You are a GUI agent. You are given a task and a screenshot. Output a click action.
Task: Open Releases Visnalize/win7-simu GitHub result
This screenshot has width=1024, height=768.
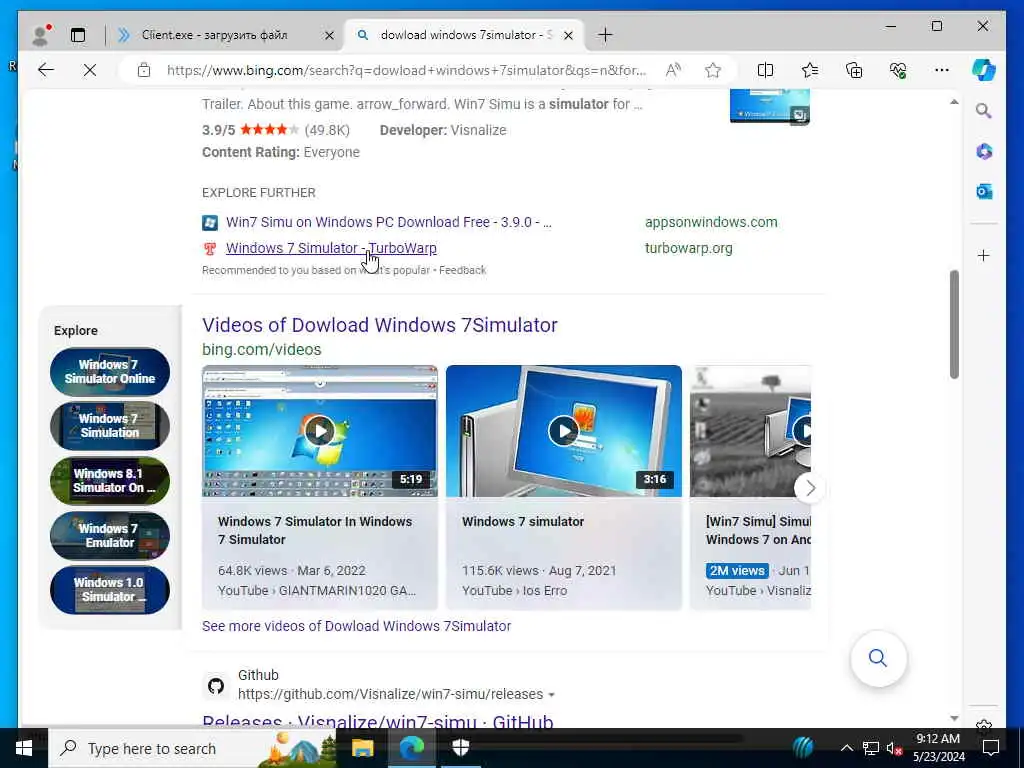[377, 721]
